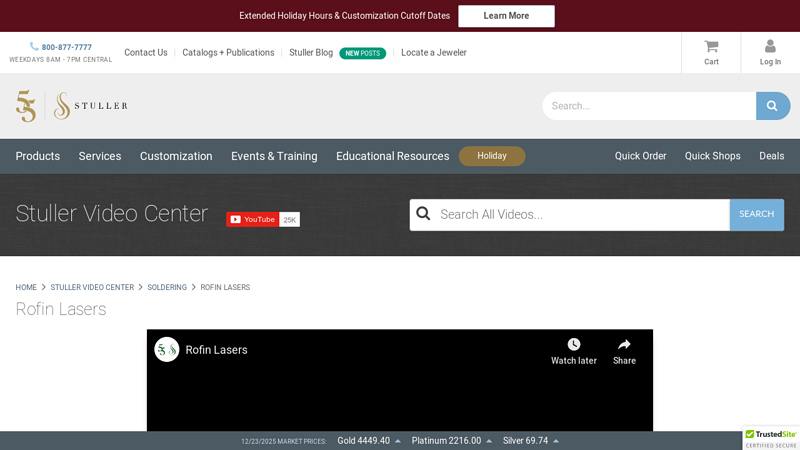Share the Rofin Lasers video
Screen dimensions: 800x450
pyautogui.click(x=624, y=345)
